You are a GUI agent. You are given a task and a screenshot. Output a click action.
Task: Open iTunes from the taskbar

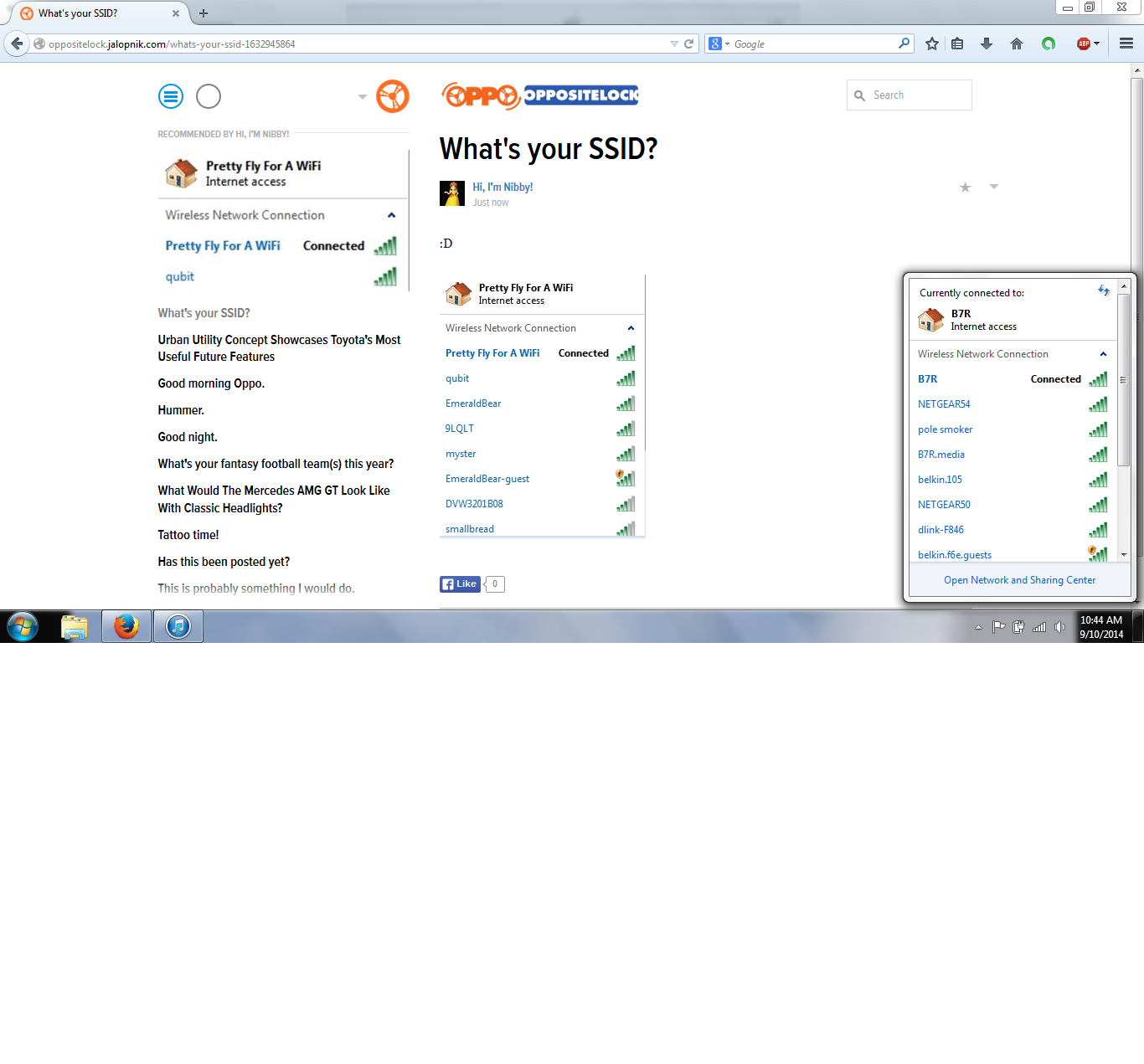tap(178, 626)
